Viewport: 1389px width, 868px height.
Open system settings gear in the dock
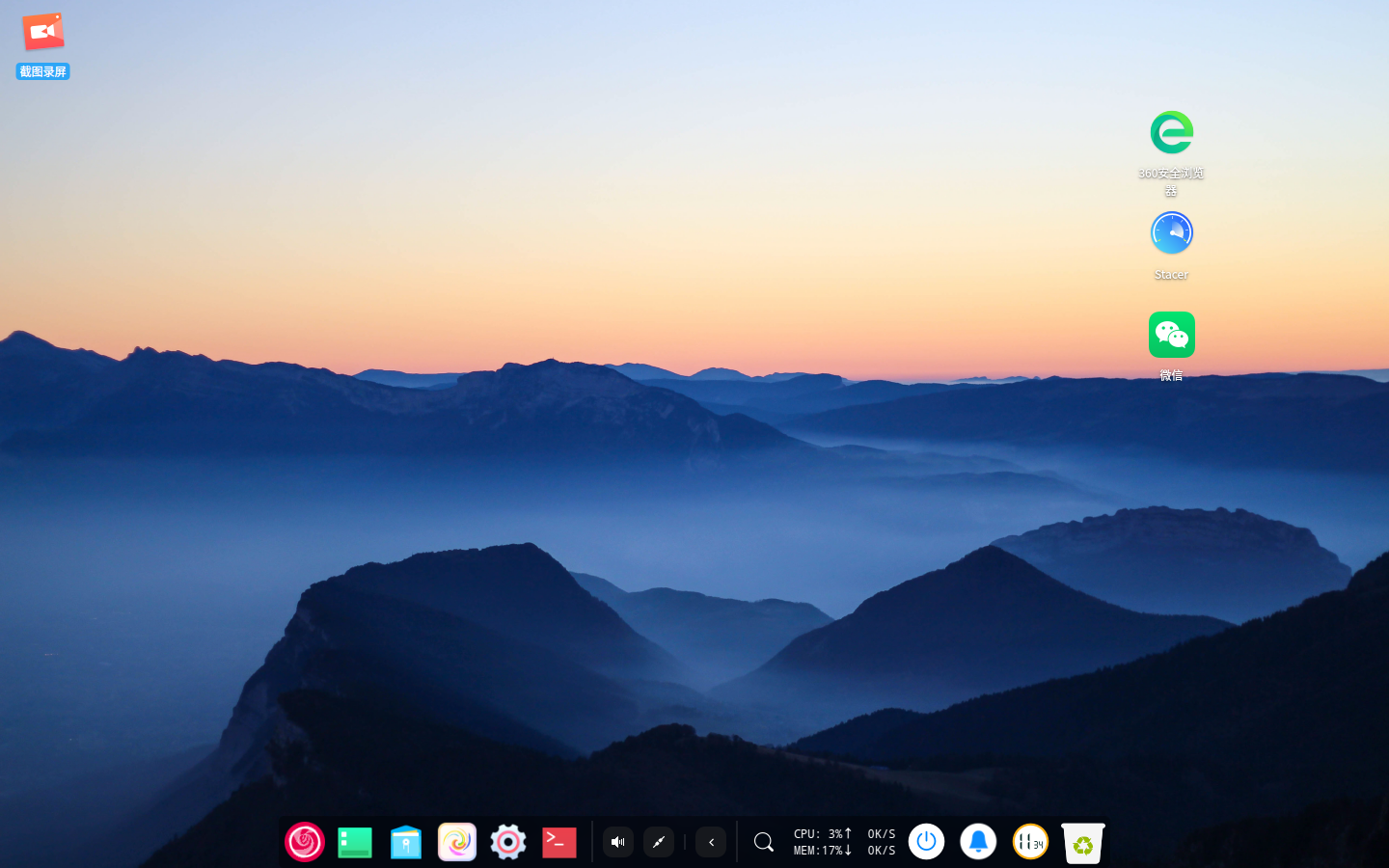pyautogui.click(x=508, y=842)
